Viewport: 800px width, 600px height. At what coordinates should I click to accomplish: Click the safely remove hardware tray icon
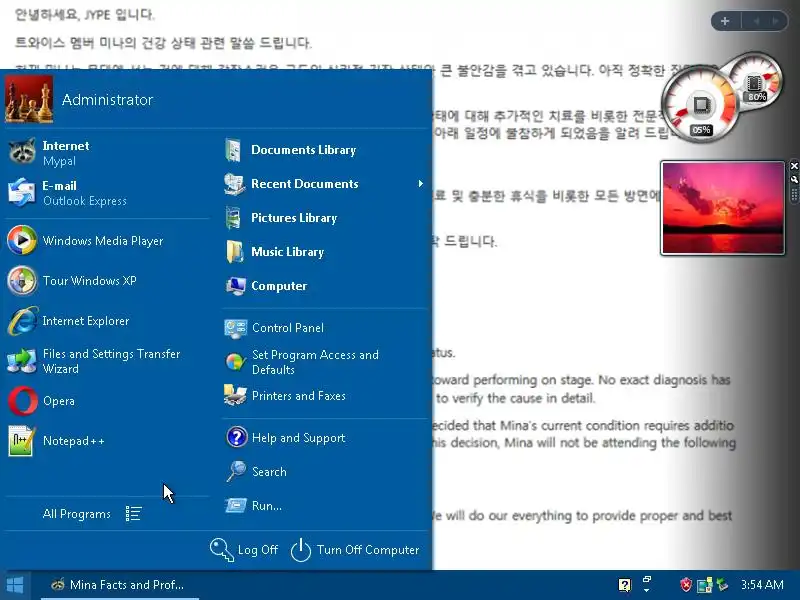(722, 584)
